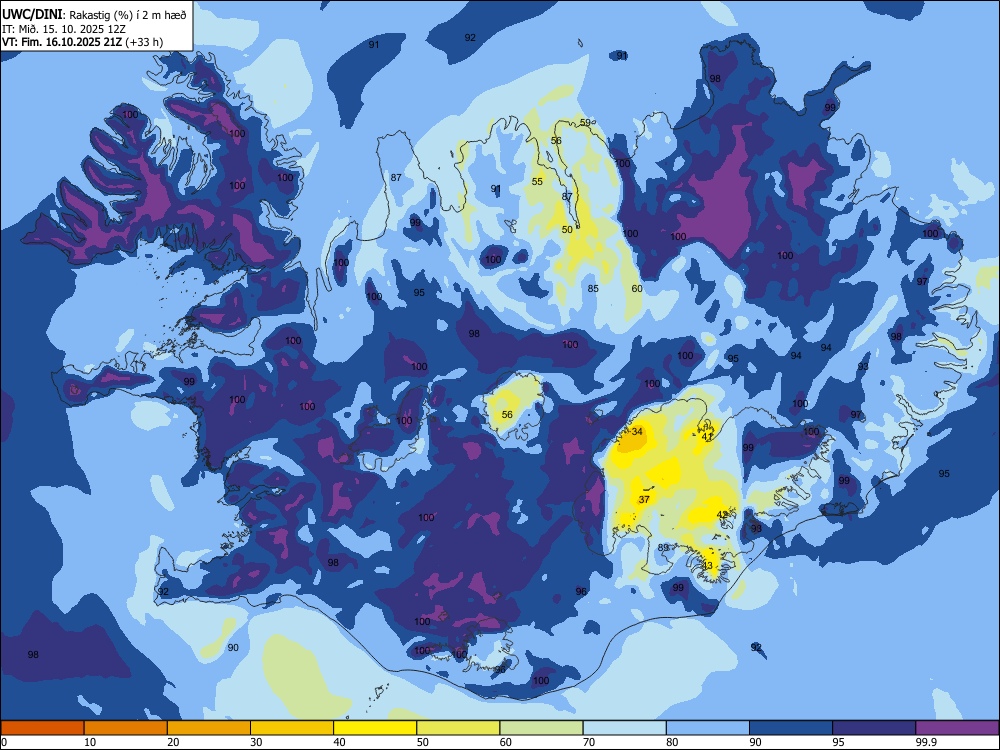Click the map value "43" near the southeast coast
The width and height of the screenshot is (1000, 750).
pyautogui.click(x=707, y=566)
